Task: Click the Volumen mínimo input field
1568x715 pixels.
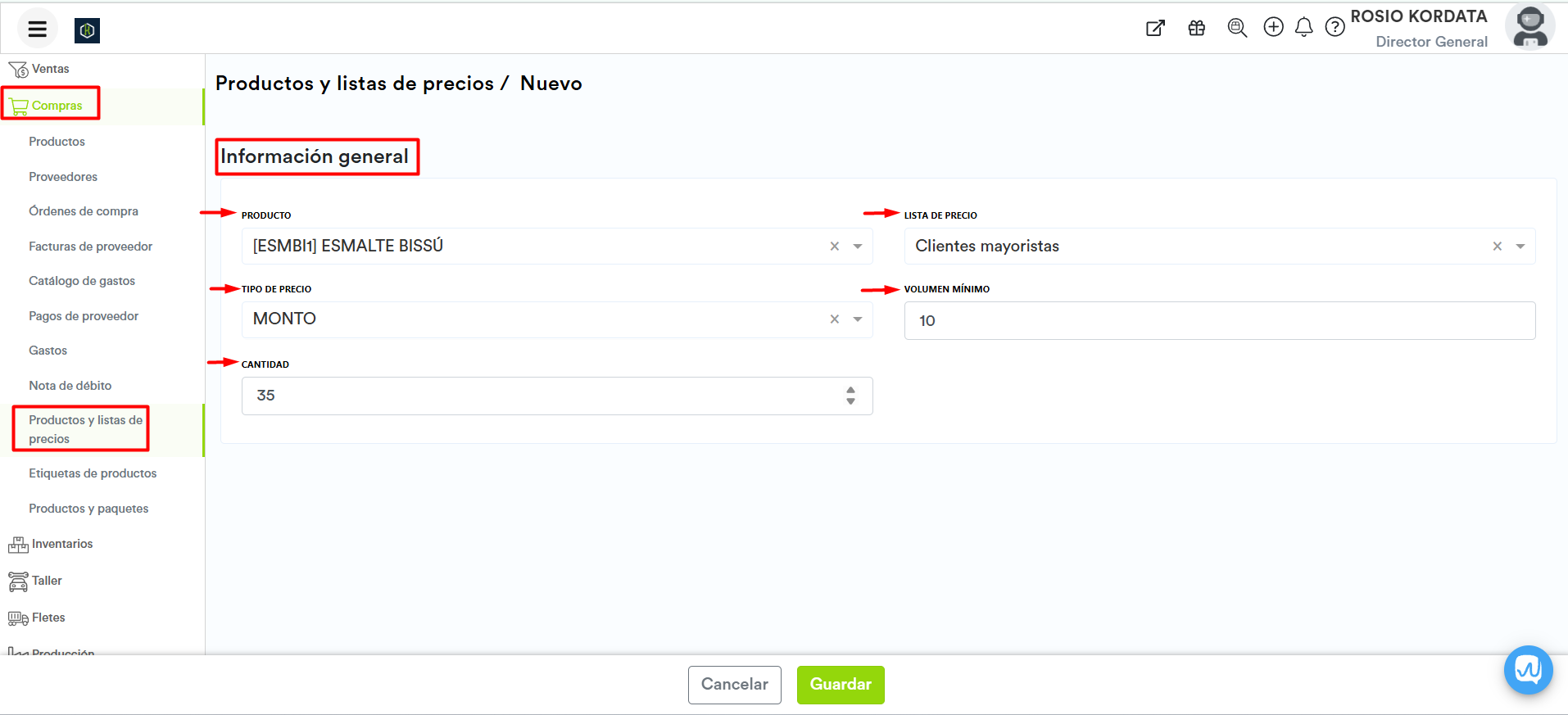Action: tap(1219, 321)
